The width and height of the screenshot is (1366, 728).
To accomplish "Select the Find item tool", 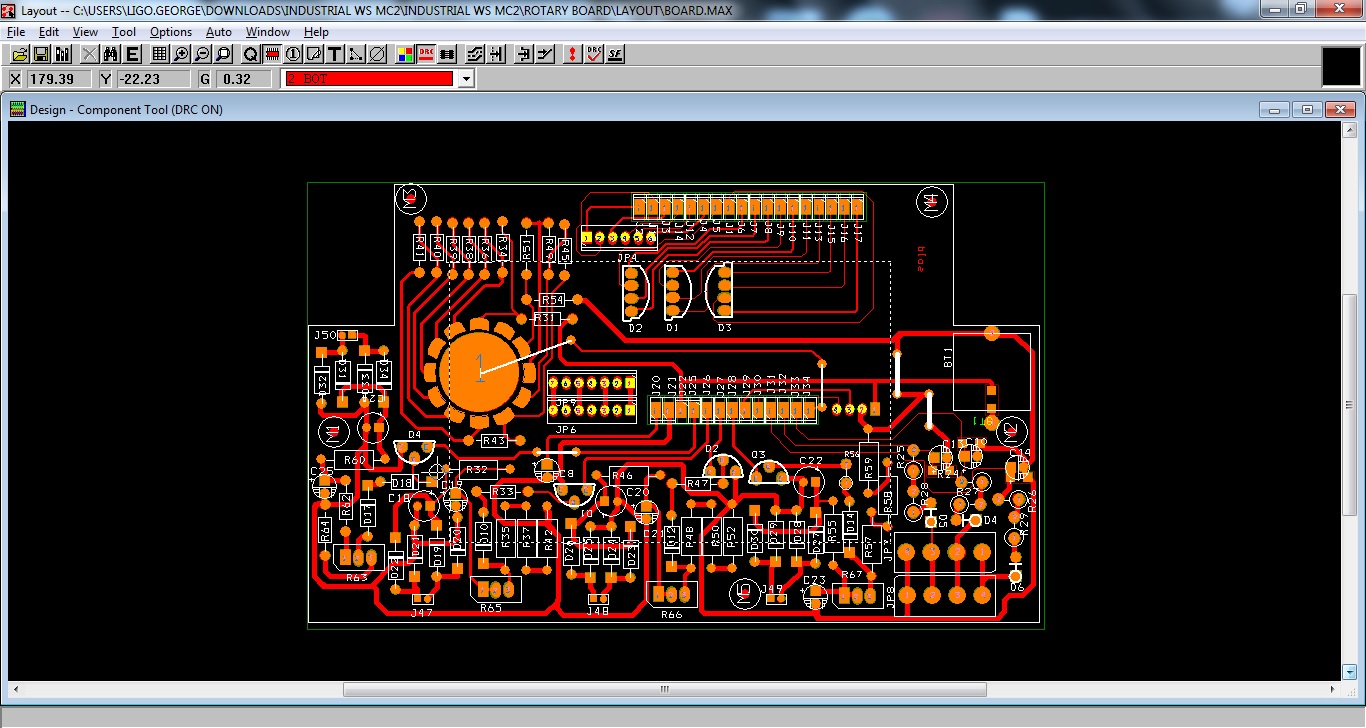I will [110, 54].
